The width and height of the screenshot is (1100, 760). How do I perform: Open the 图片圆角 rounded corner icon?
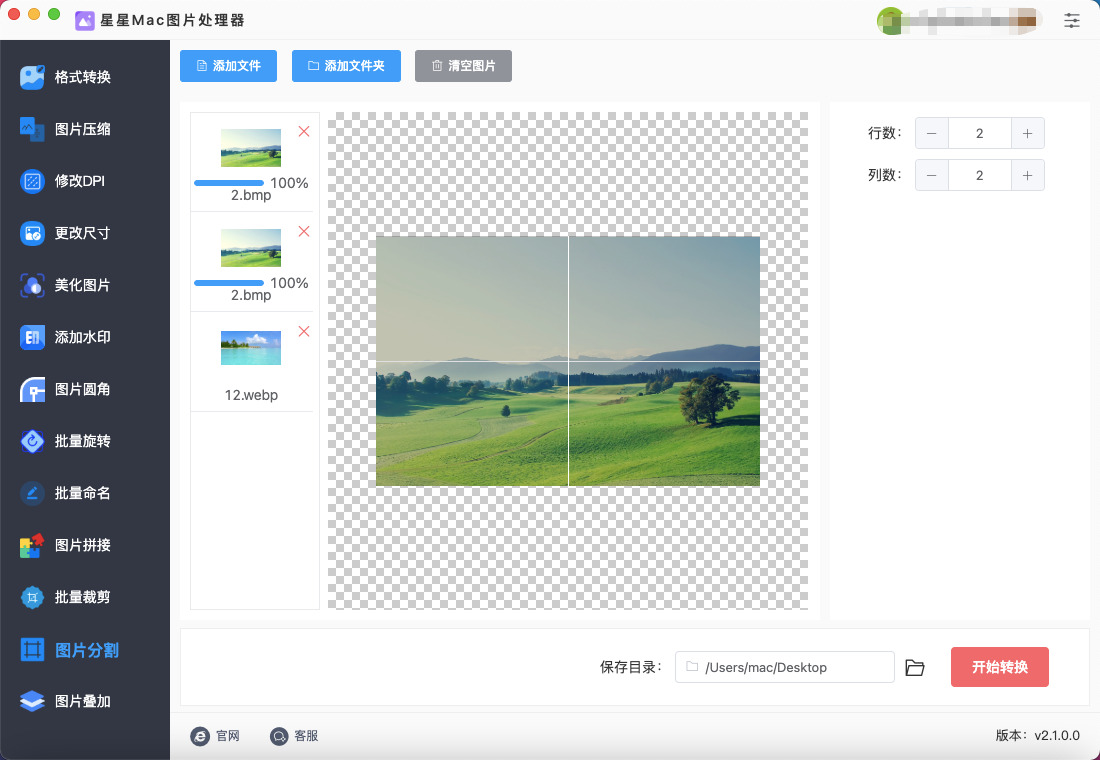(32, 389)
